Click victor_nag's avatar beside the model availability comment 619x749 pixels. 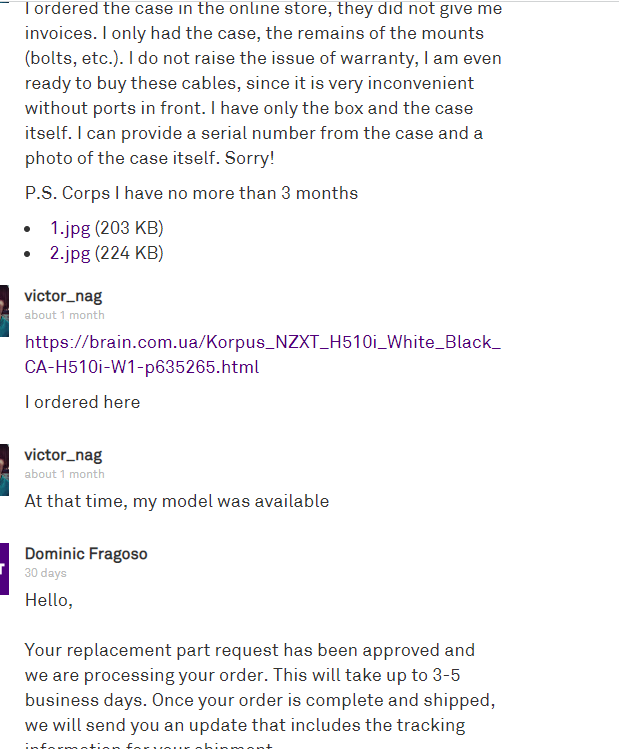4,464
